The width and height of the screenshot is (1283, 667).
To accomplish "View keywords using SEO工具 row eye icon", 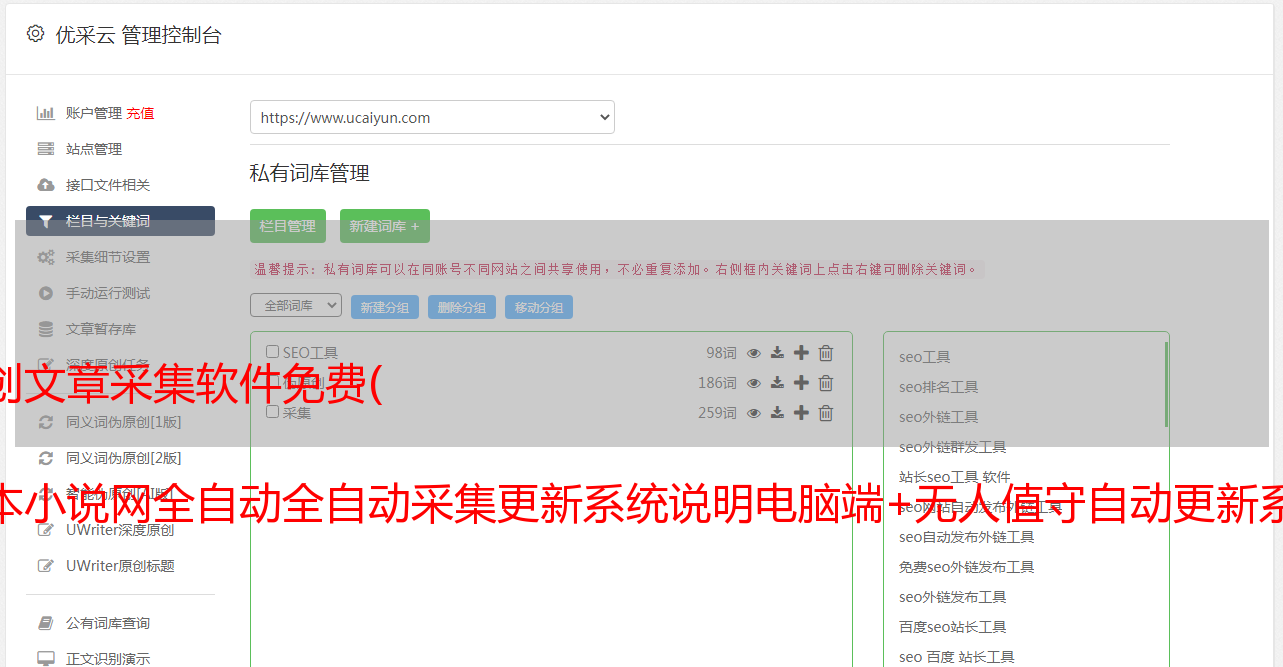I will 754,353.
